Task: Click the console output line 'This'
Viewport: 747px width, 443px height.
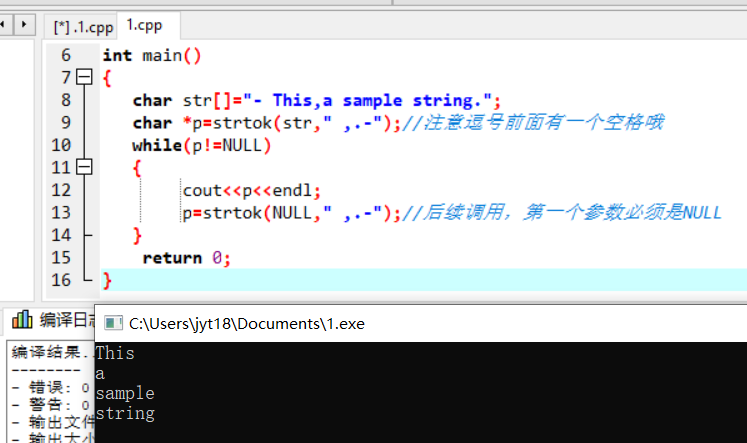Action: [x=115, y=353]
